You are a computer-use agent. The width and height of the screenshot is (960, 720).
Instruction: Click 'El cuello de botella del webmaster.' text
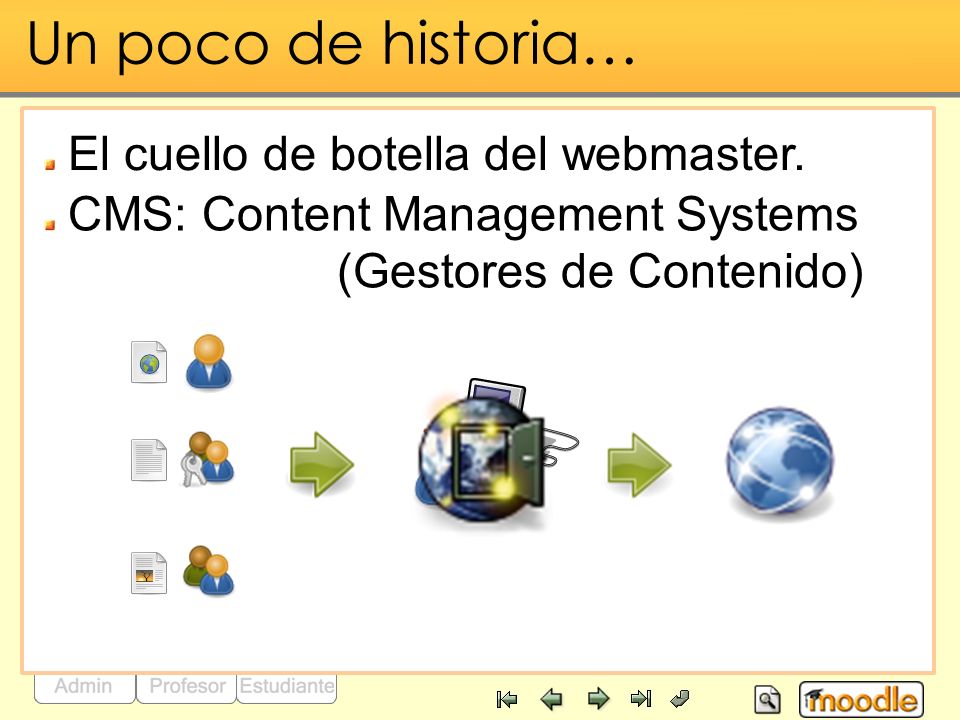[x=436, y=154]
